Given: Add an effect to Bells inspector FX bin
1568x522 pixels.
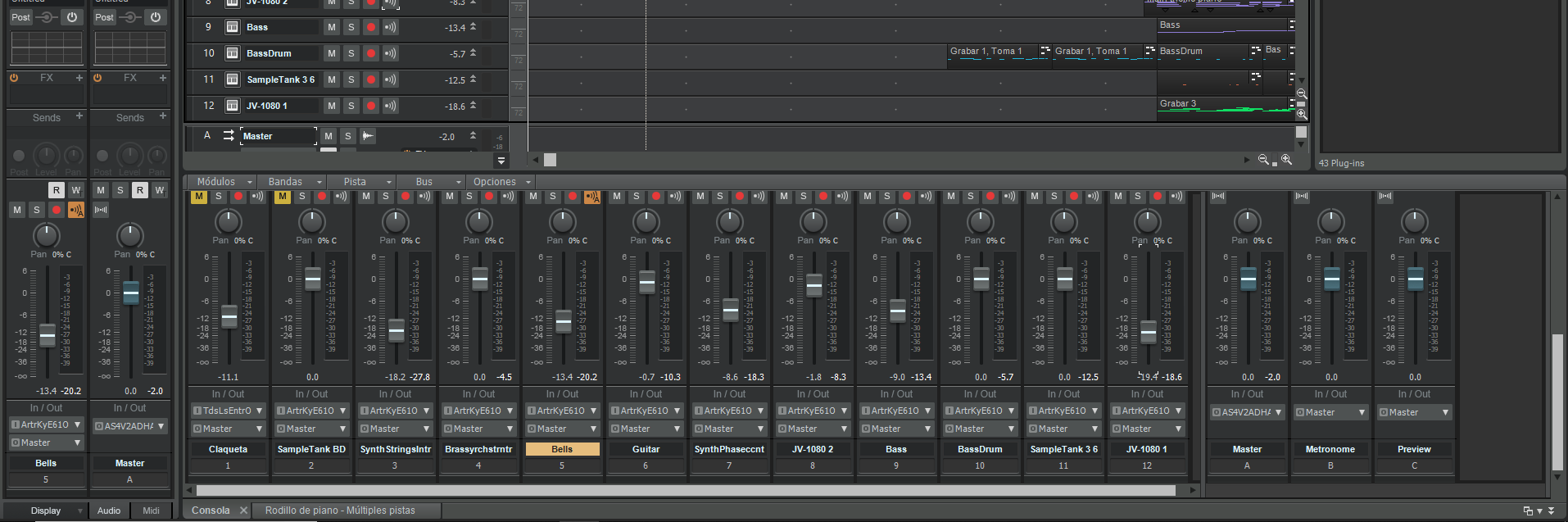Looking at the screenshot, I should click(79, 78).
